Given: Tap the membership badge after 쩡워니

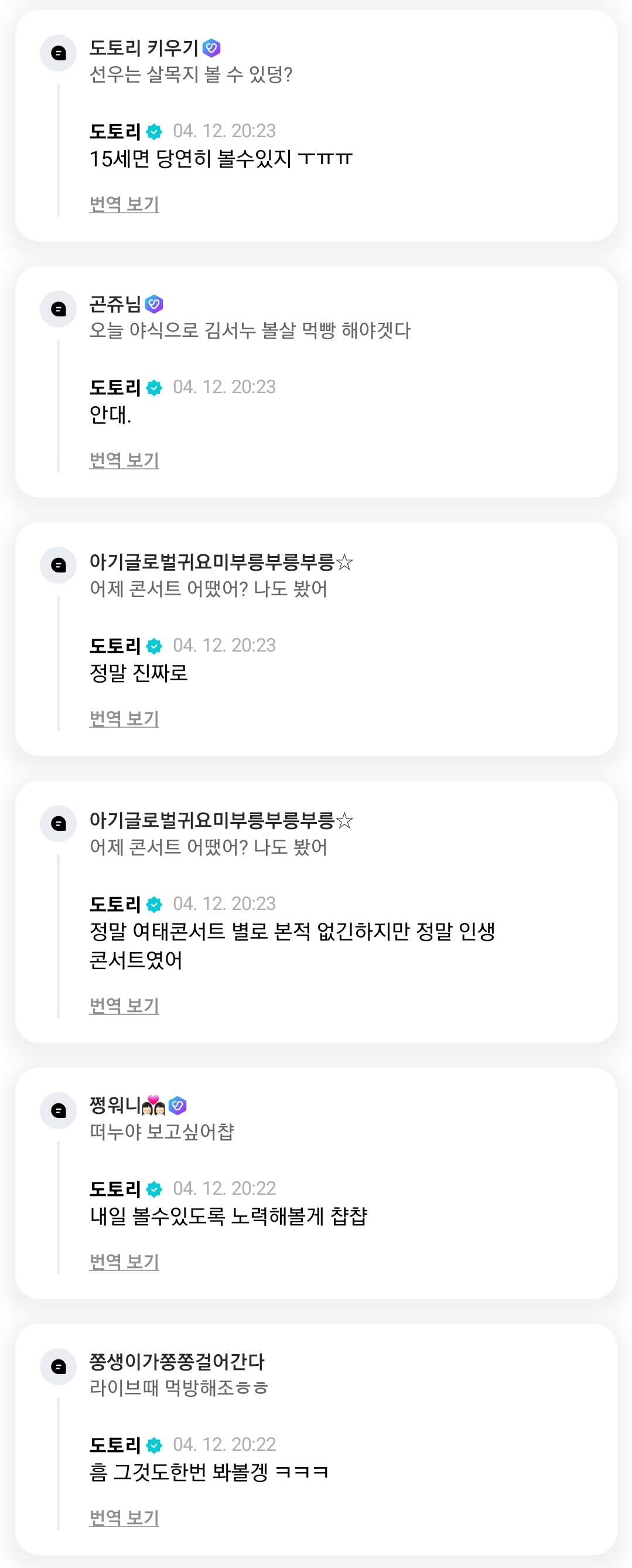Looking at the screenshot, I should click(x=177, y=1105).
